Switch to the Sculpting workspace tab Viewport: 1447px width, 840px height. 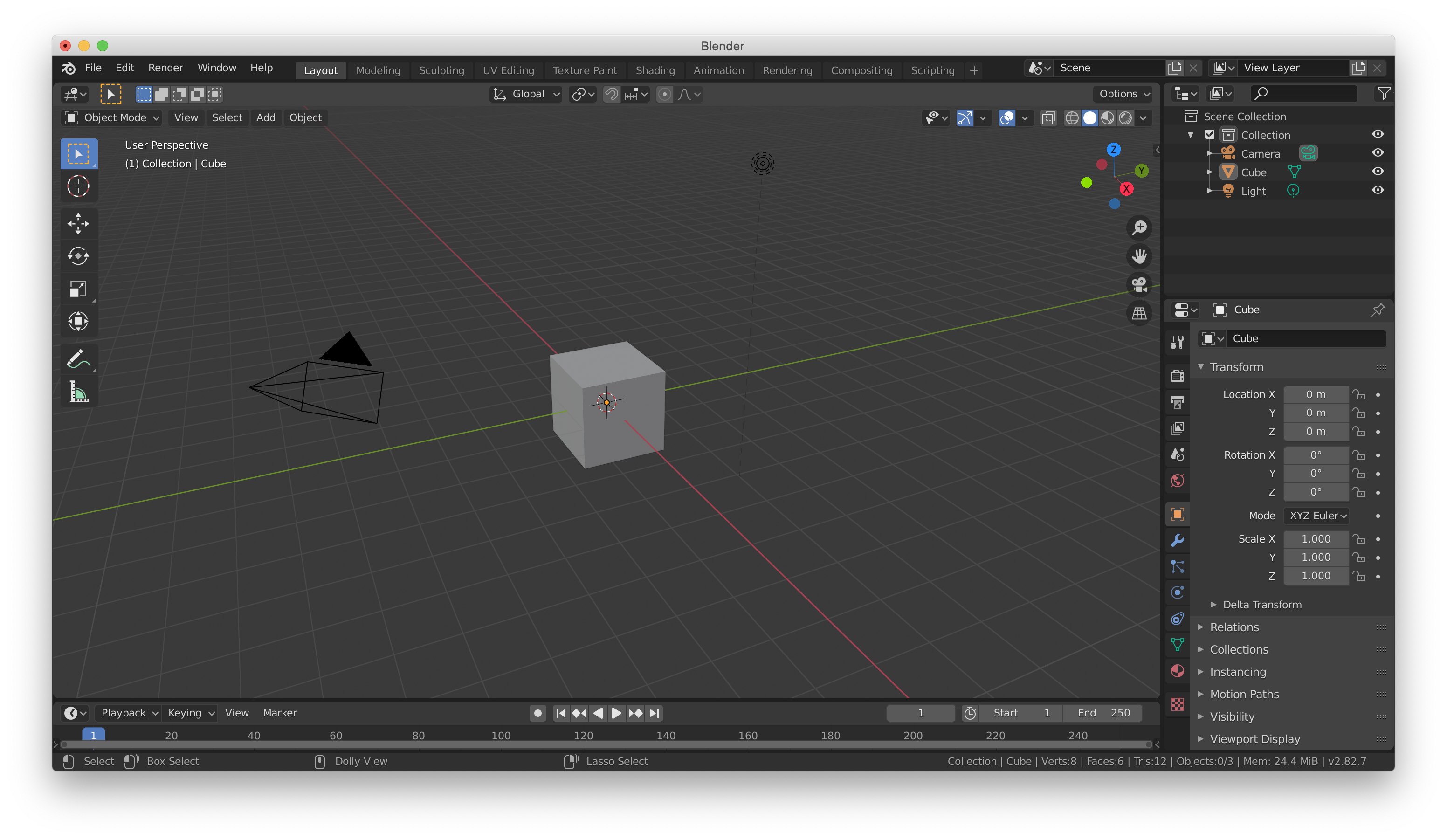point(441,70)
